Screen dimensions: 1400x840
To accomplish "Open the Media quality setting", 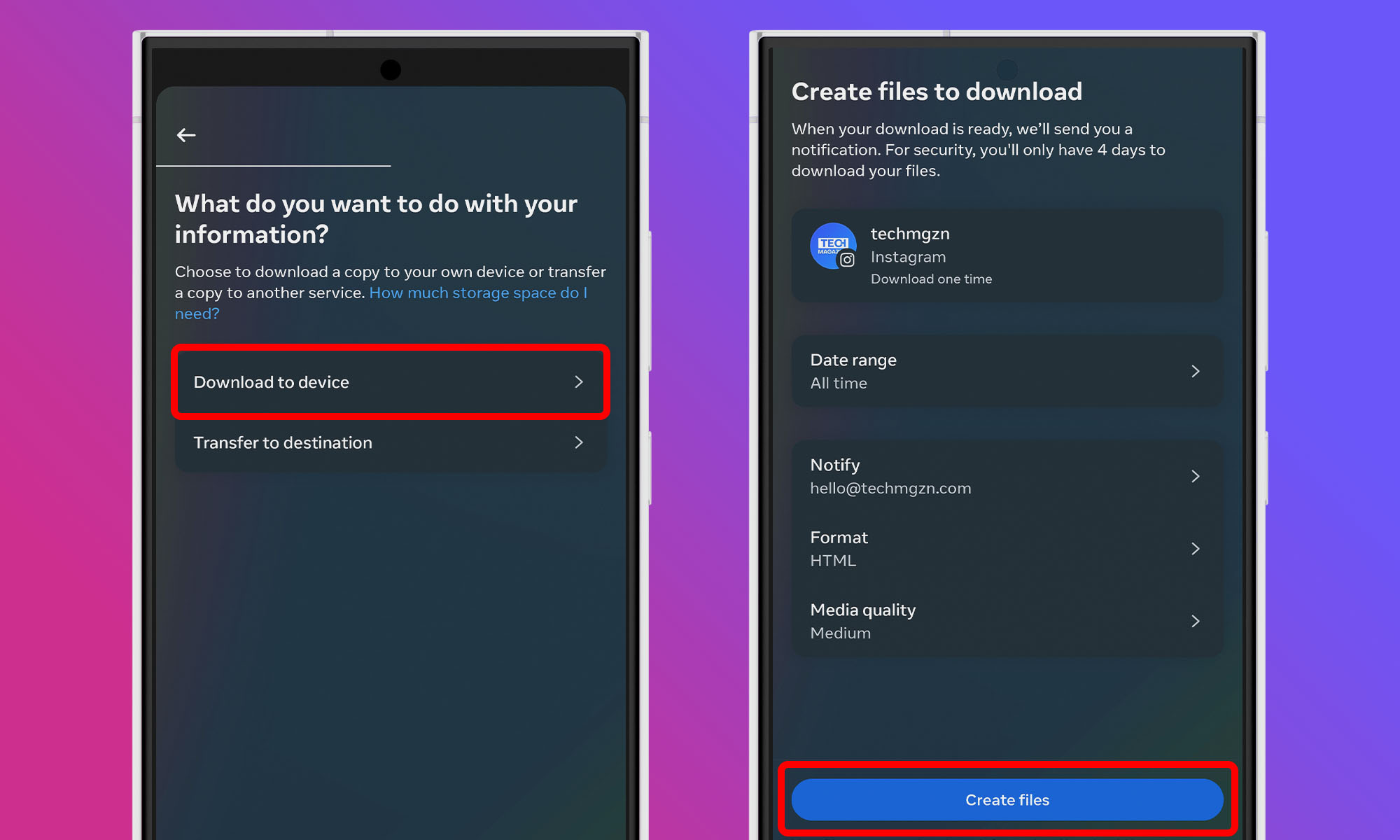I will 1007,621.
